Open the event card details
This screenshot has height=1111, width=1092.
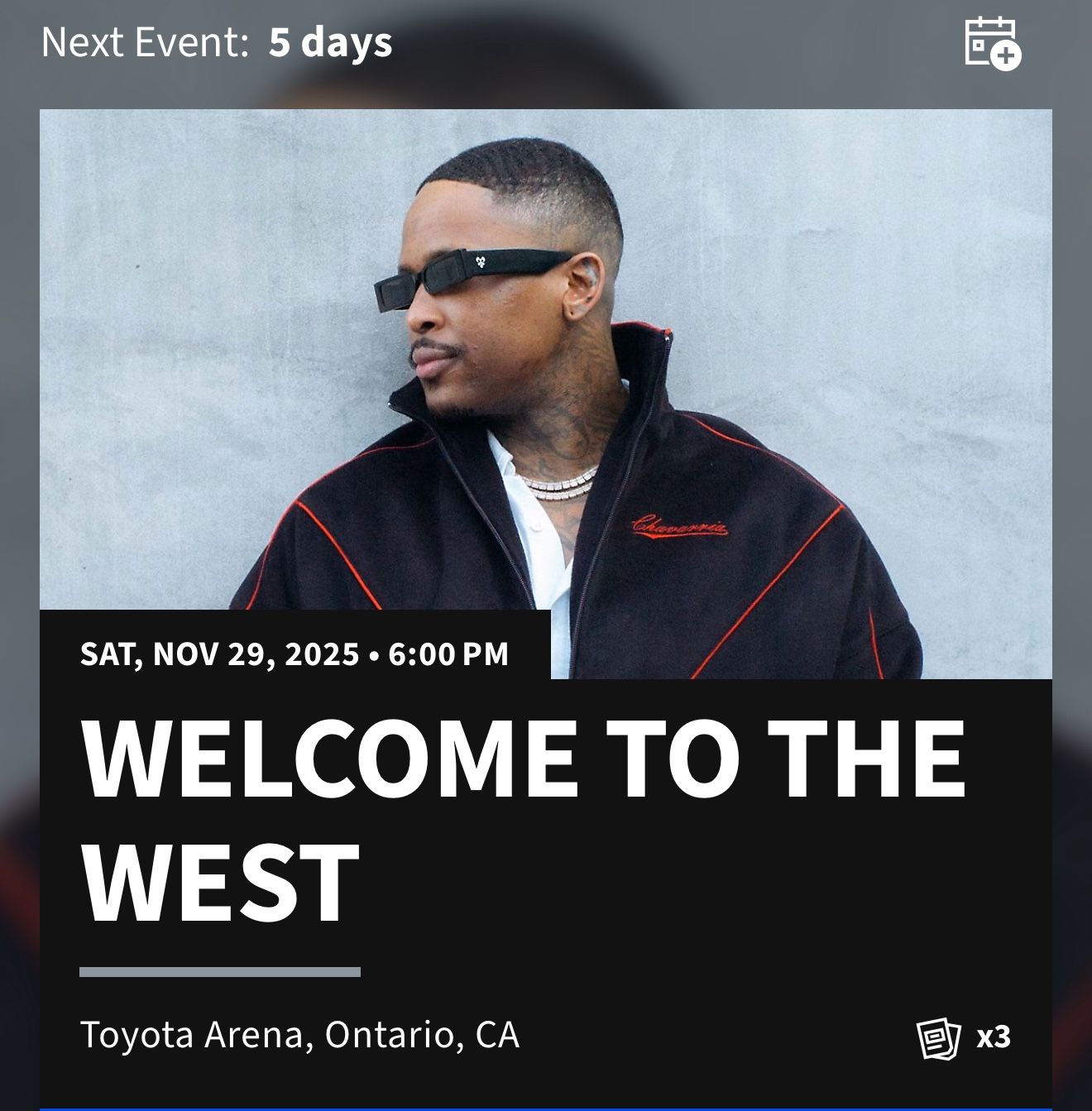(546, 579)
